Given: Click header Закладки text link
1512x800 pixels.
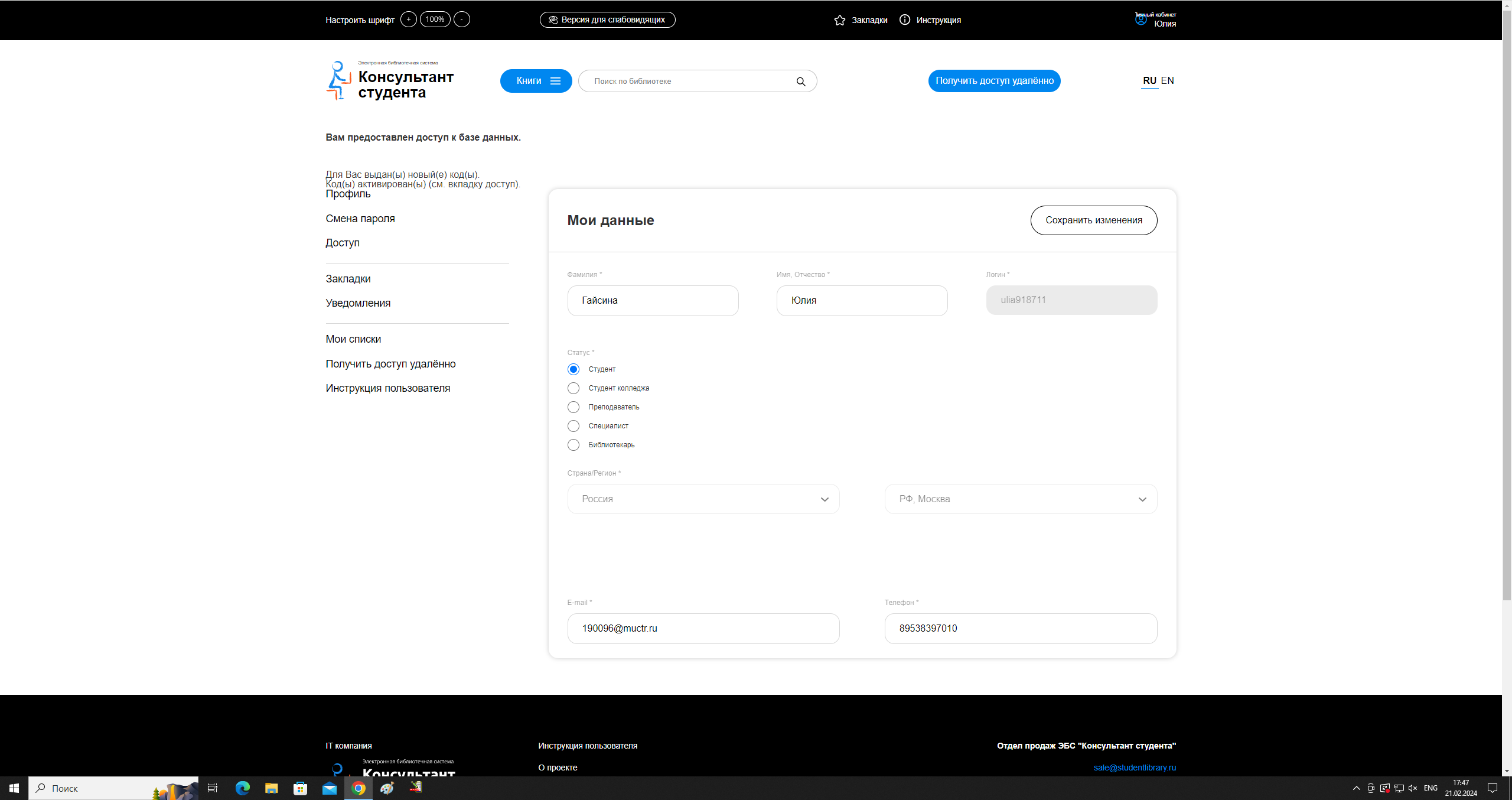Looking at the screenshot, I should 869,20.
